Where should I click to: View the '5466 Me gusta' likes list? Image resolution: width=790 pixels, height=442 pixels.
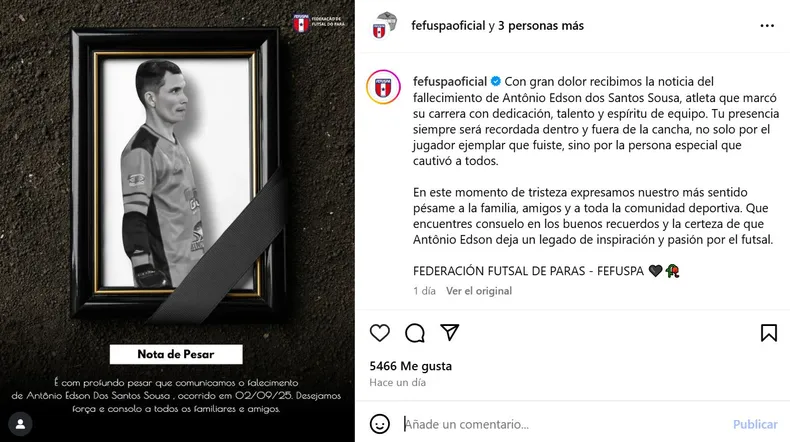411,366
